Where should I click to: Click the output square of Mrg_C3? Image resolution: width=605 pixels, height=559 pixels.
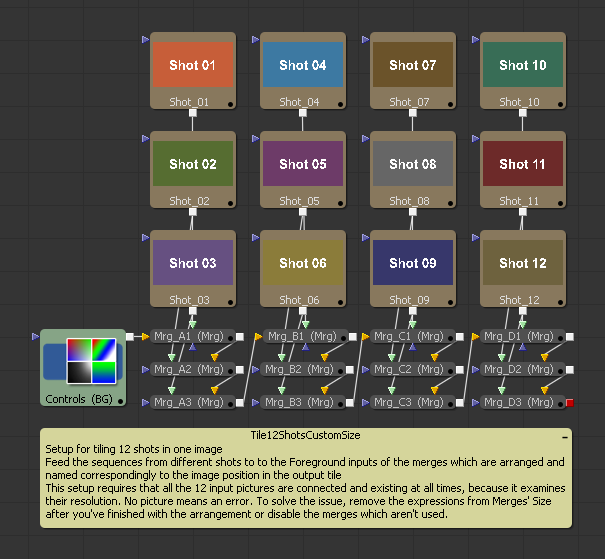[460, 403]
